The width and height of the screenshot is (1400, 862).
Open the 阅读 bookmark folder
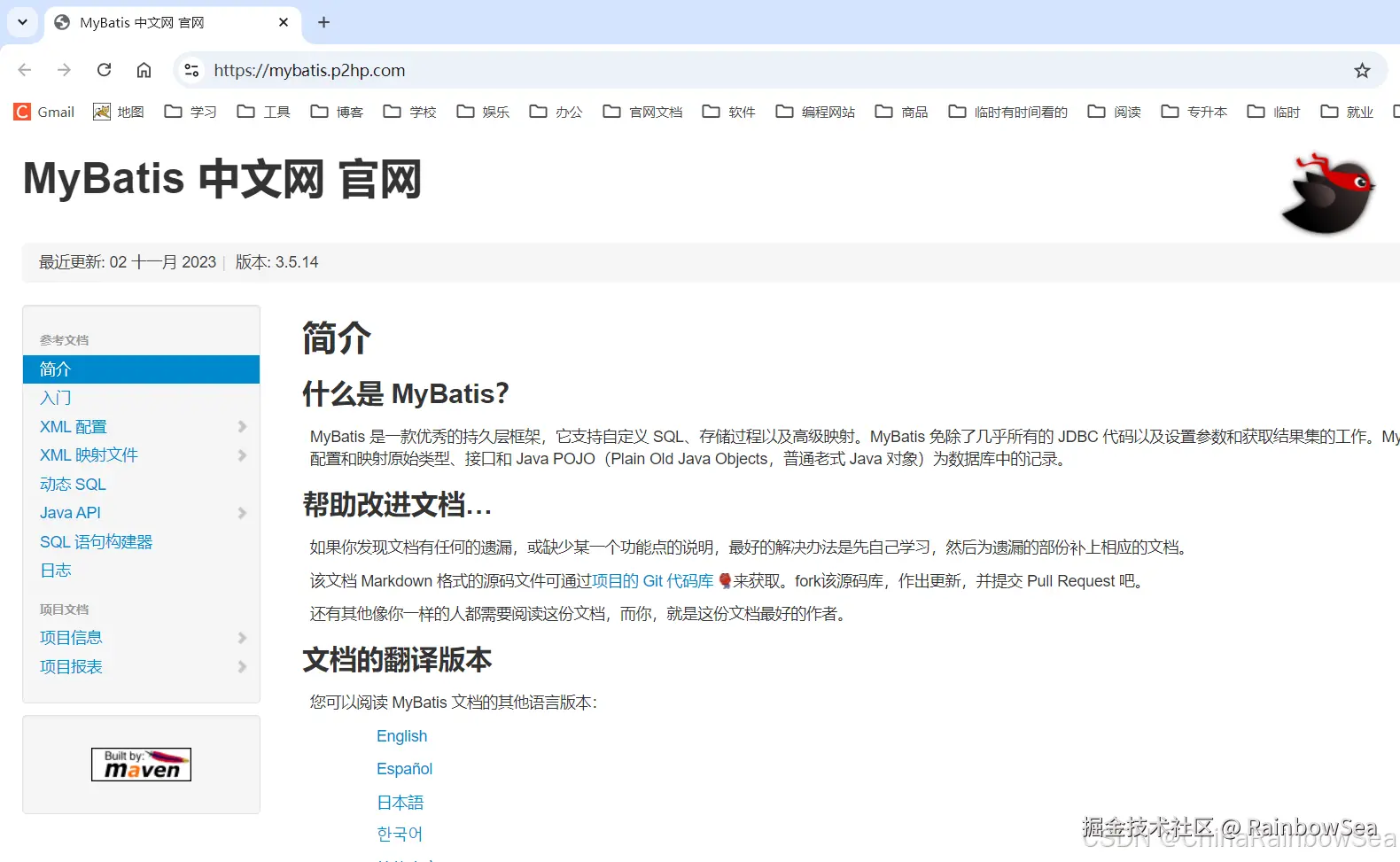[1115, 112]
